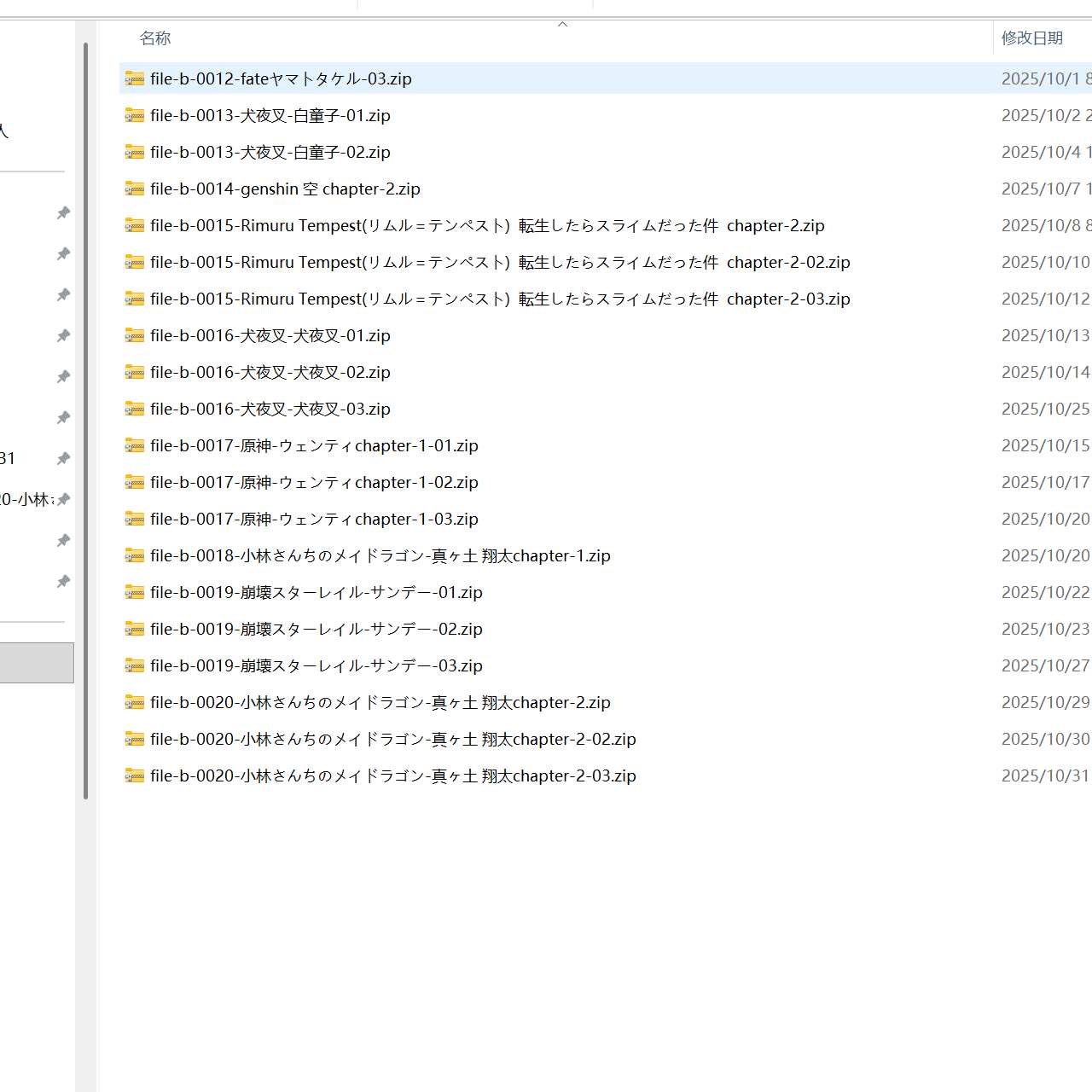The image size is (1092, 1092).
Task: Click the topmost pin icon in the sidebar
Action: point(63,213)
